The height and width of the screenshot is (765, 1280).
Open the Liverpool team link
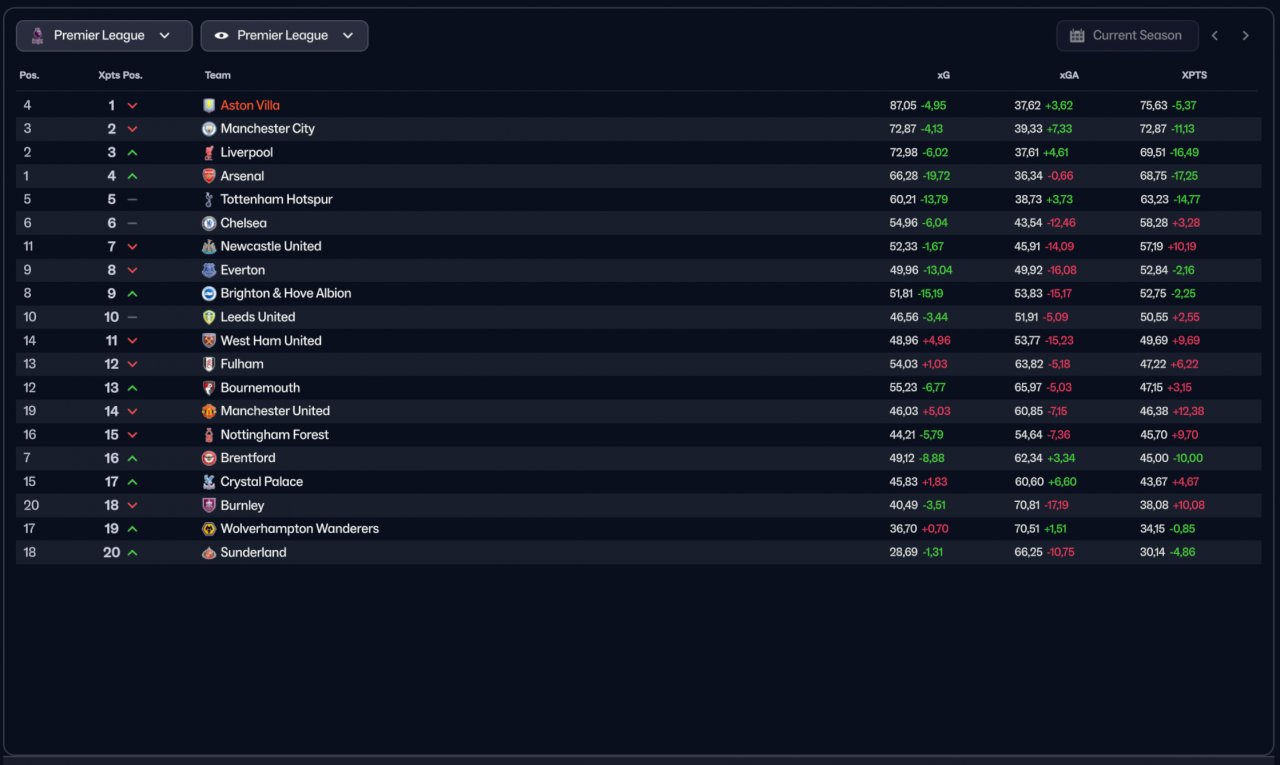247,152
